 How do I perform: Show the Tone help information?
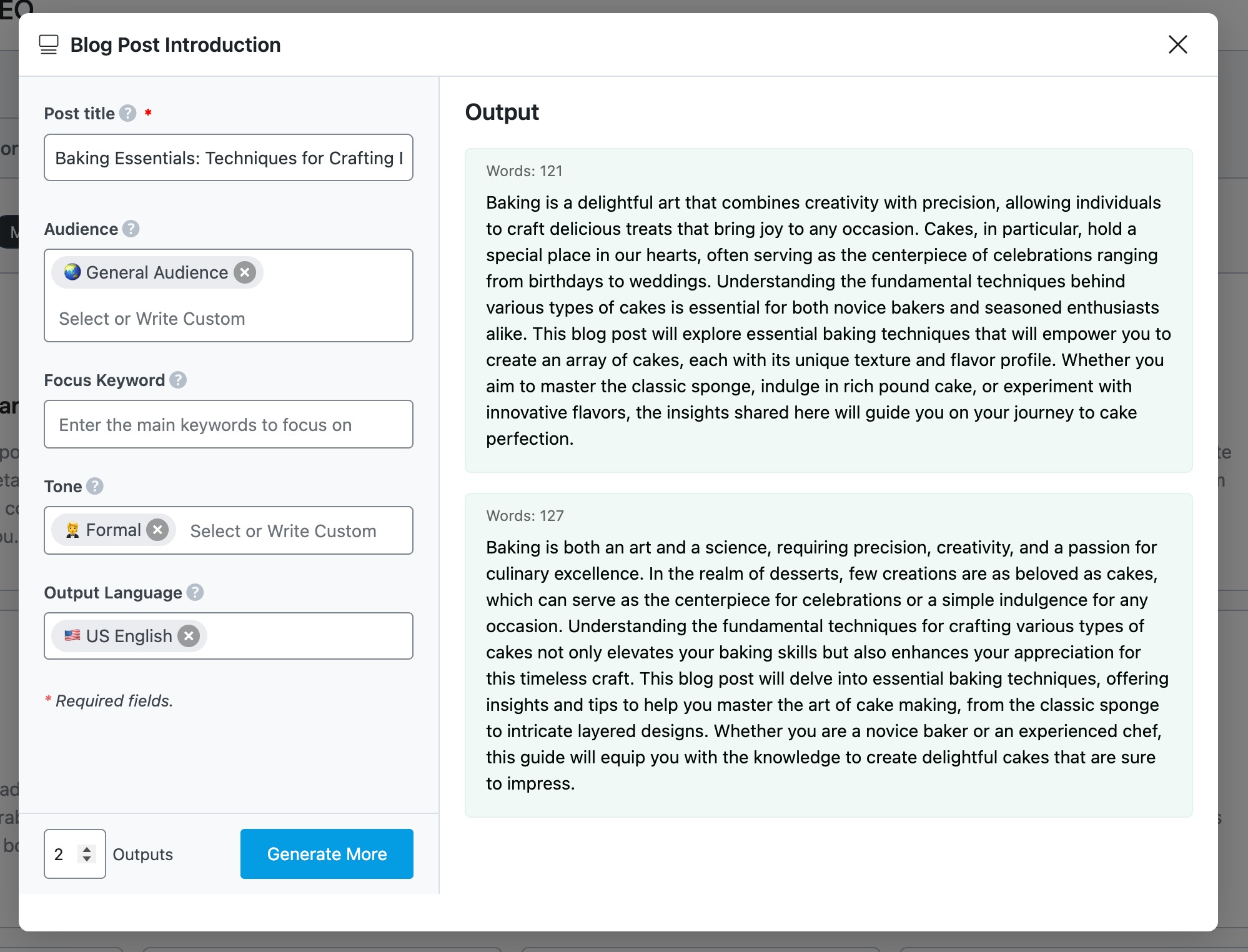(x=94, y=487)
